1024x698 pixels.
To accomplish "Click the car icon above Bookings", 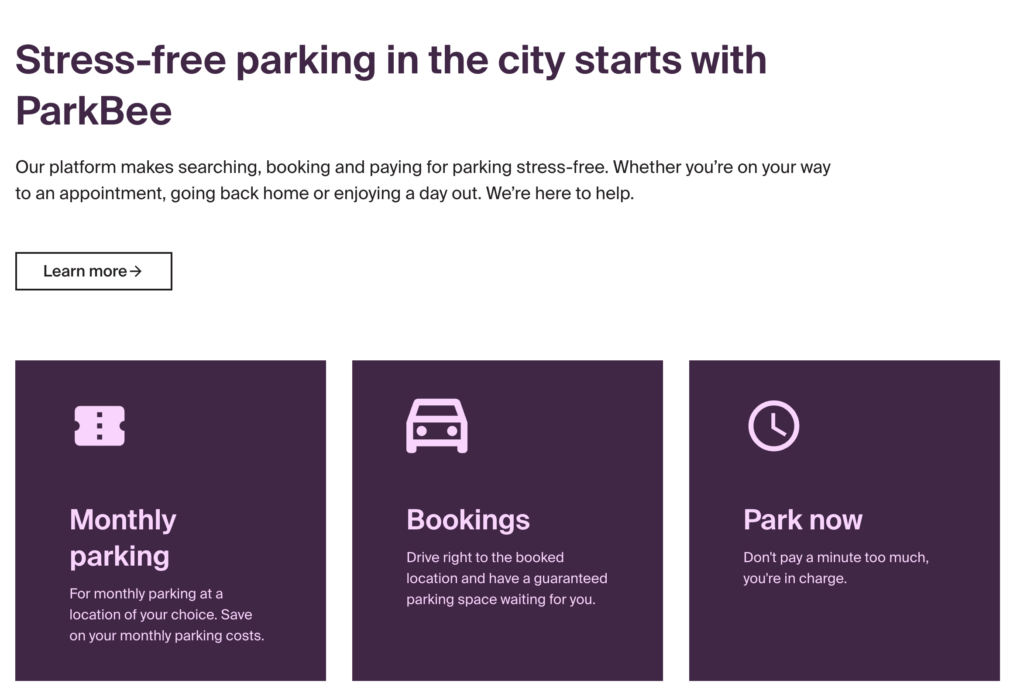I will pyautogui.click(x=437, y=426).
